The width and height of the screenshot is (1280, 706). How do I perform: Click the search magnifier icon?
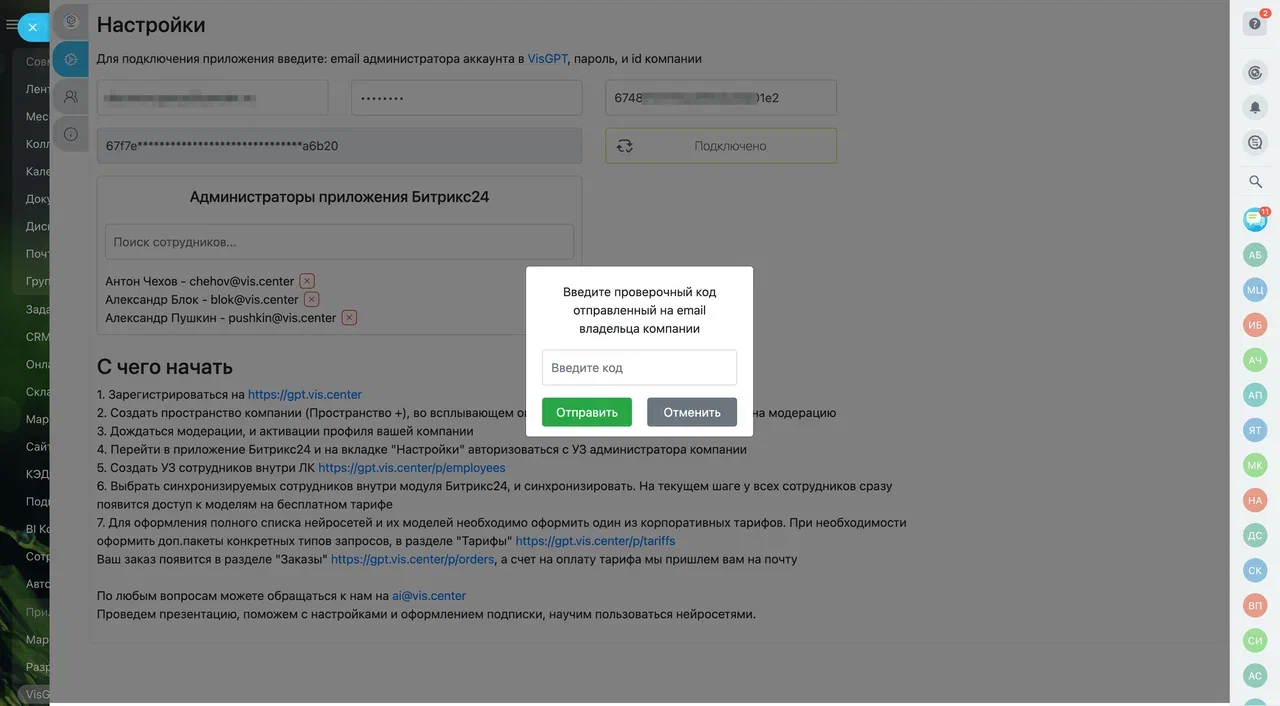[1255, 182]
